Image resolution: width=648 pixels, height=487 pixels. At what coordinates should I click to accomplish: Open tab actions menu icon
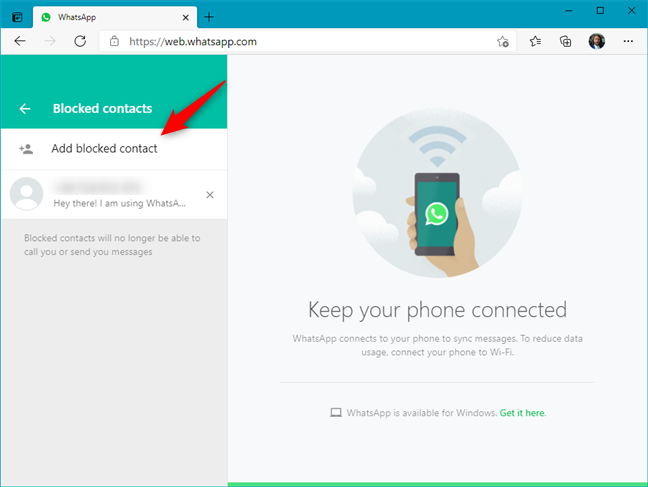[x=17, y=17]
